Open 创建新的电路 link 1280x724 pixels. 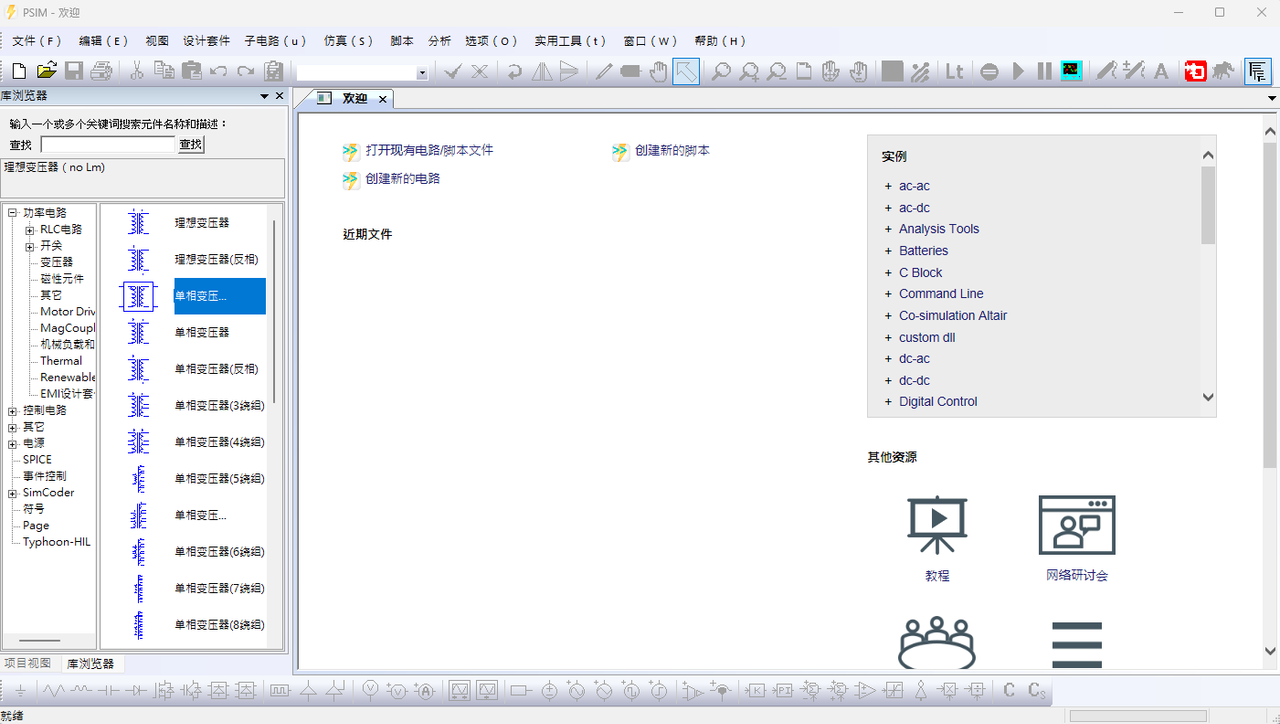click(402, 179)
